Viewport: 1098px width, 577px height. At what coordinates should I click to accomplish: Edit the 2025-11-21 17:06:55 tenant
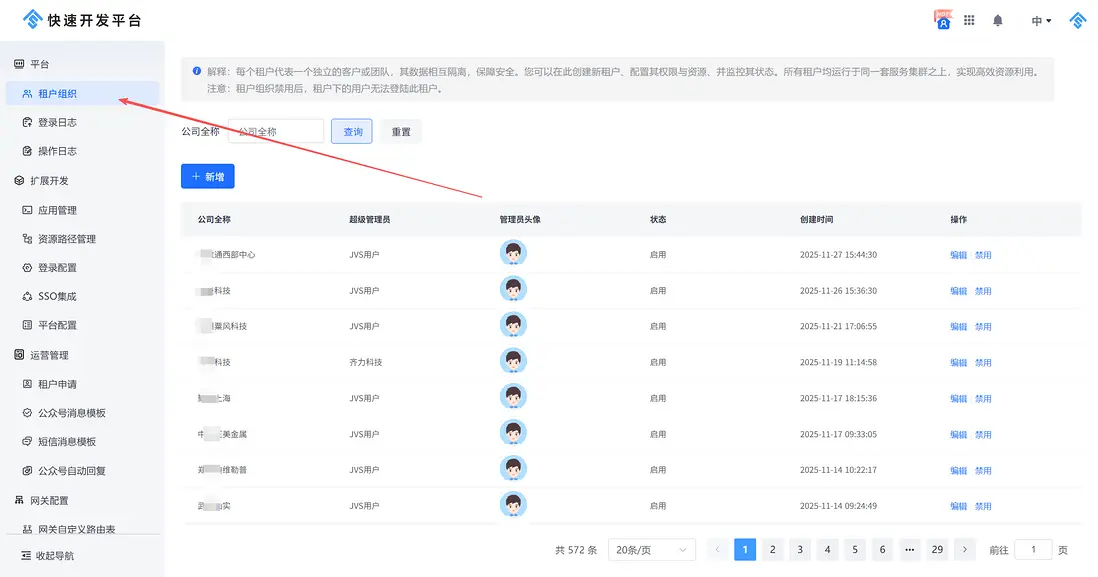pos(958,327)
